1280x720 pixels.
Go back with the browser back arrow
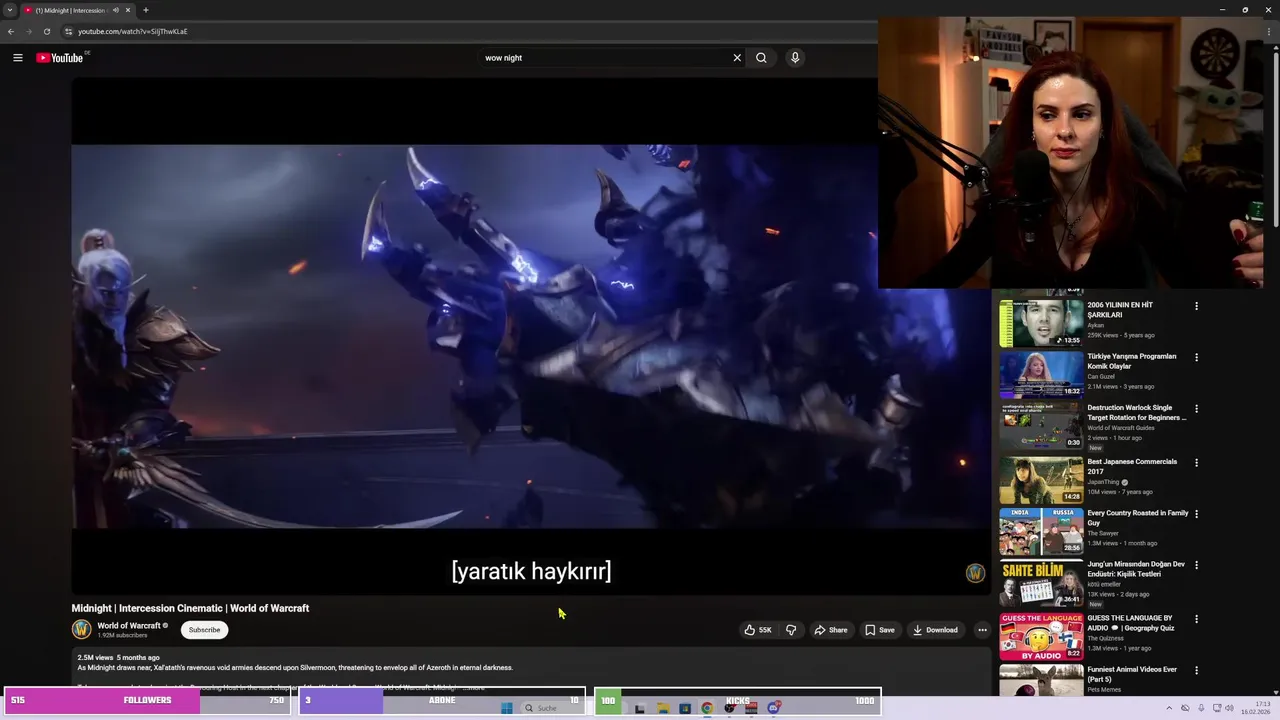click(11, 31)
